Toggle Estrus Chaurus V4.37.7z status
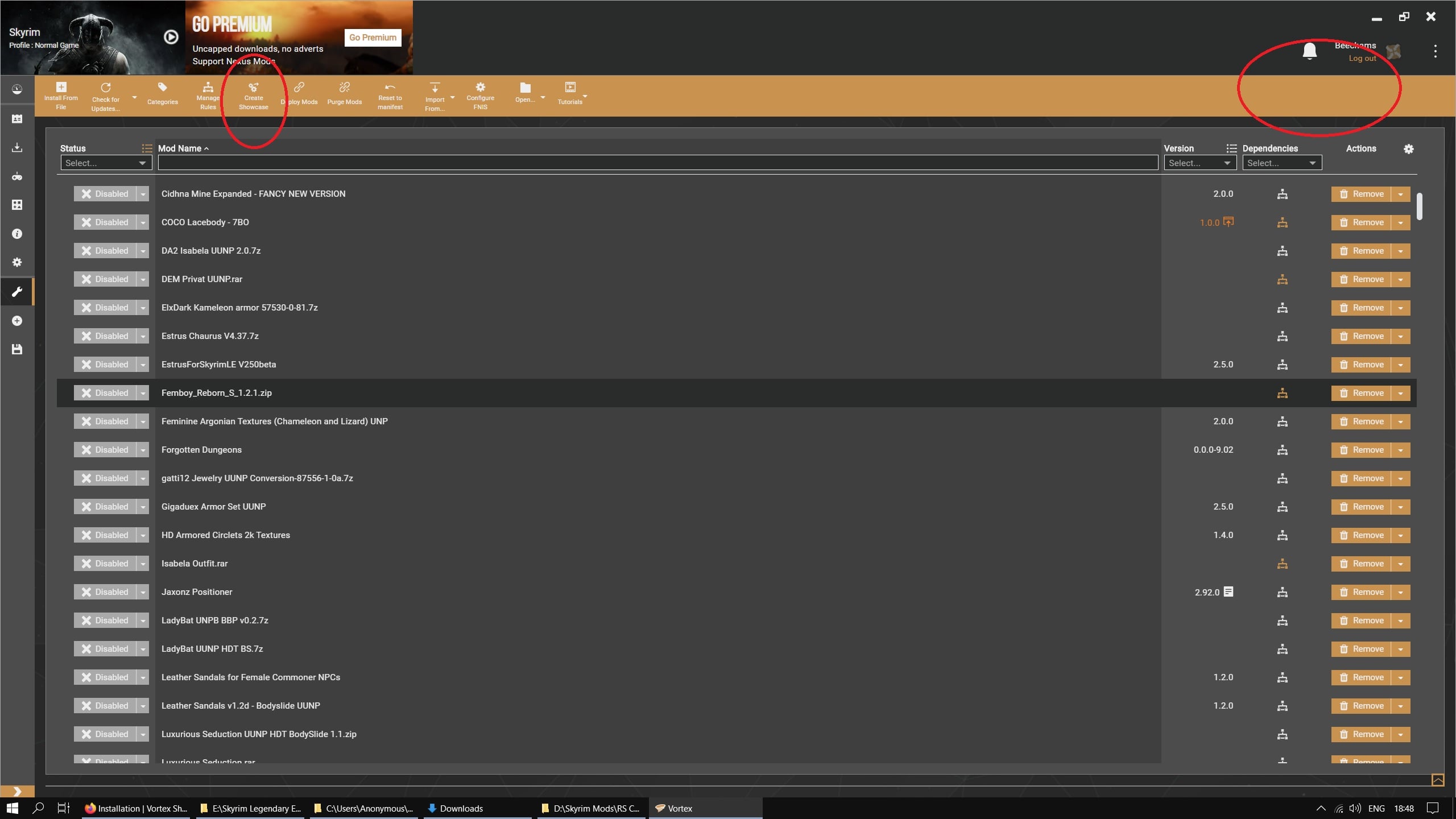The image size is (1456, 819). click(105, 336)
